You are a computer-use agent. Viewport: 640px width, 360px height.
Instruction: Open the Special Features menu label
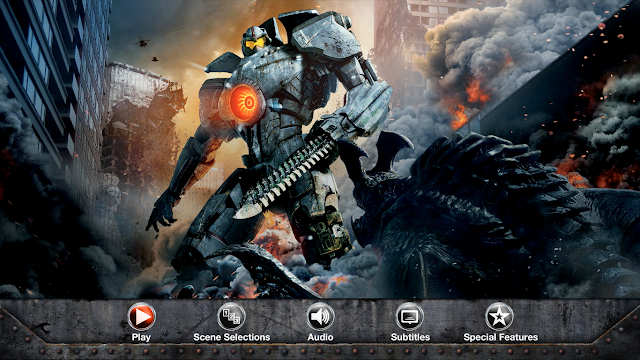500,337
